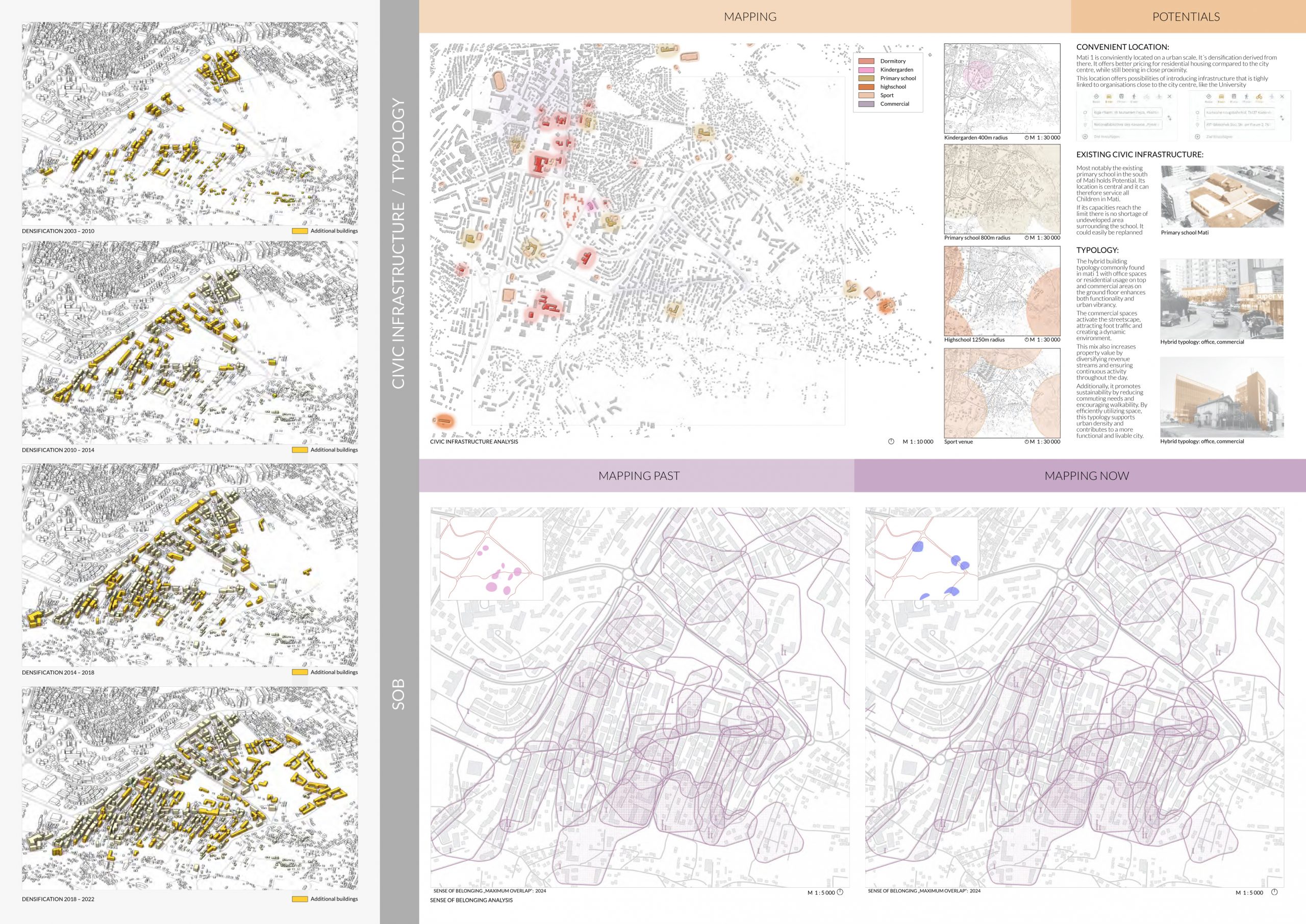Select the highlighted bicycle mode in KIT-Bibliothek route panel
This screenshot has height=924, width=1306.
tap(1260, 97)
